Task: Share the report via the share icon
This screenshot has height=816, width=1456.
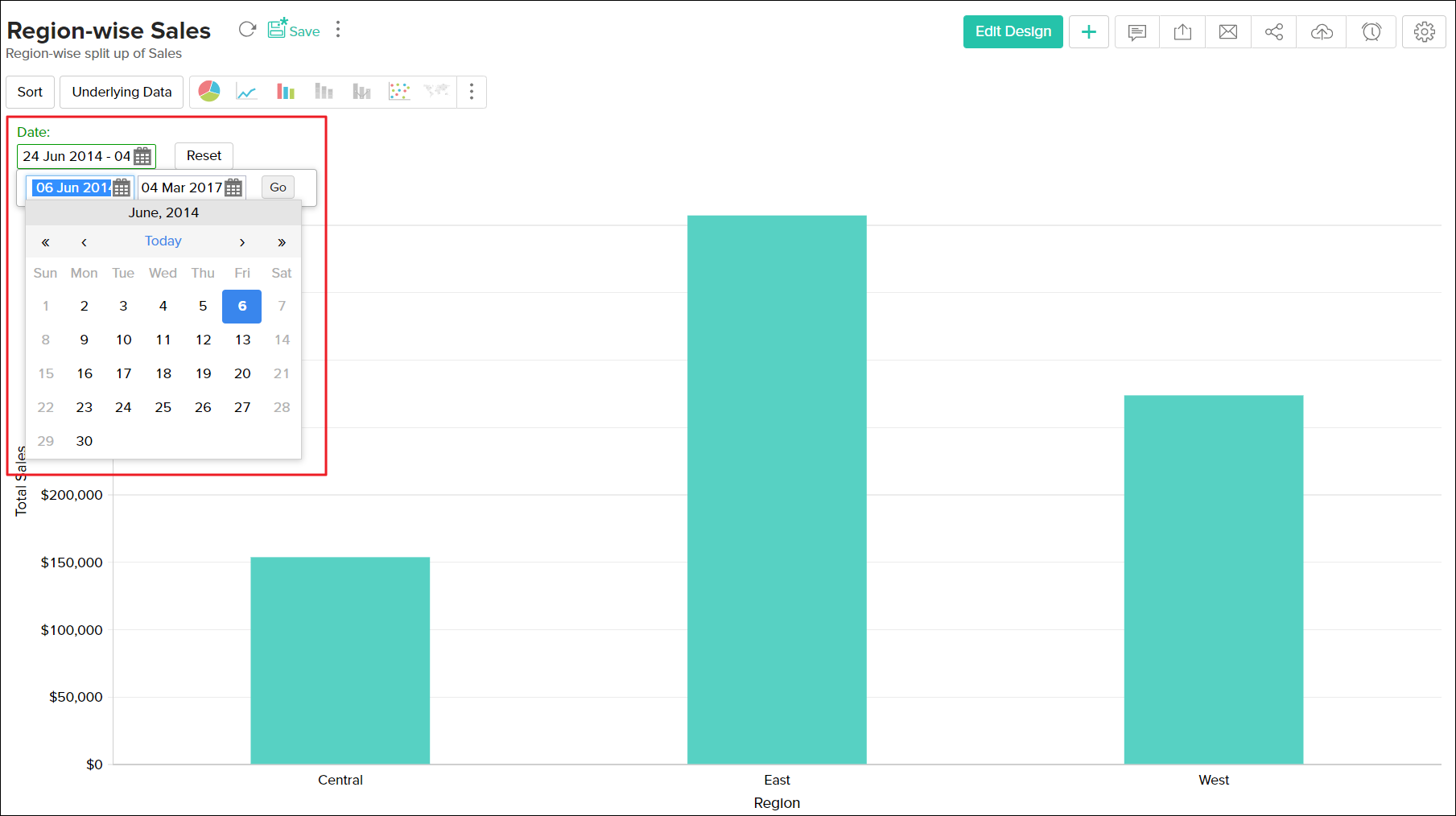Action: (x=1274, y=31)
